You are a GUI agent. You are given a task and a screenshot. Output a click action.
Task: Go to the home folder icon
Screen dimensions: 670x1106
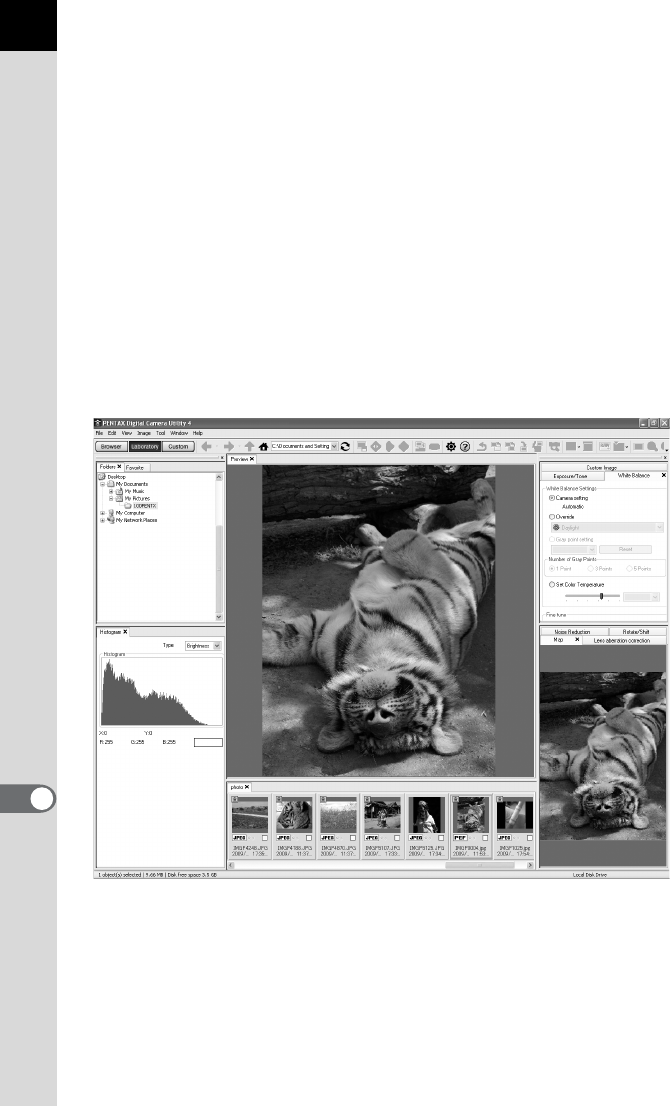[x=263, y=446]
